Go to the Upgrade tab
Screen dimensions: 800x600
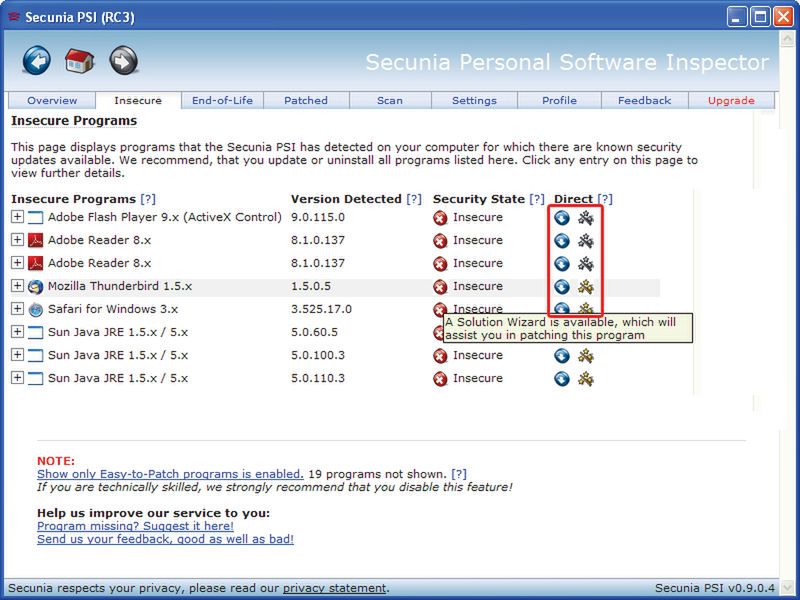click(x=731, y=100)
